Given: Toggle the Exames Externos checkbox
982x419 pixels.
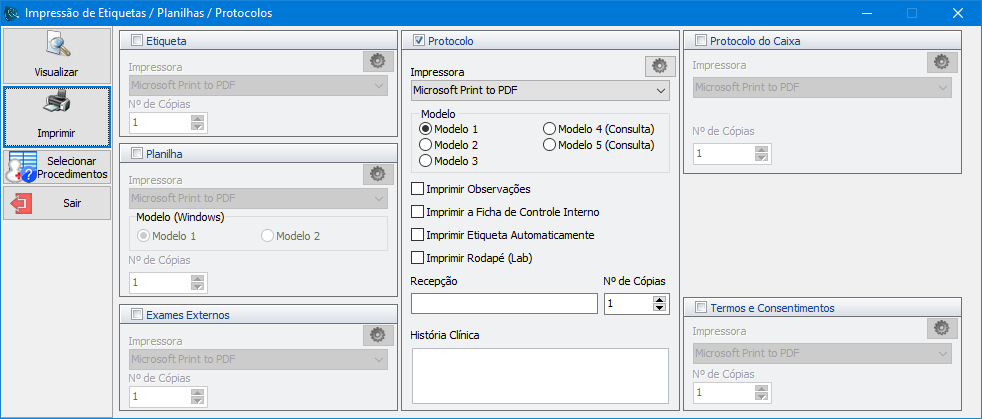Looking at the screenshot, I should tap(137, 314).
